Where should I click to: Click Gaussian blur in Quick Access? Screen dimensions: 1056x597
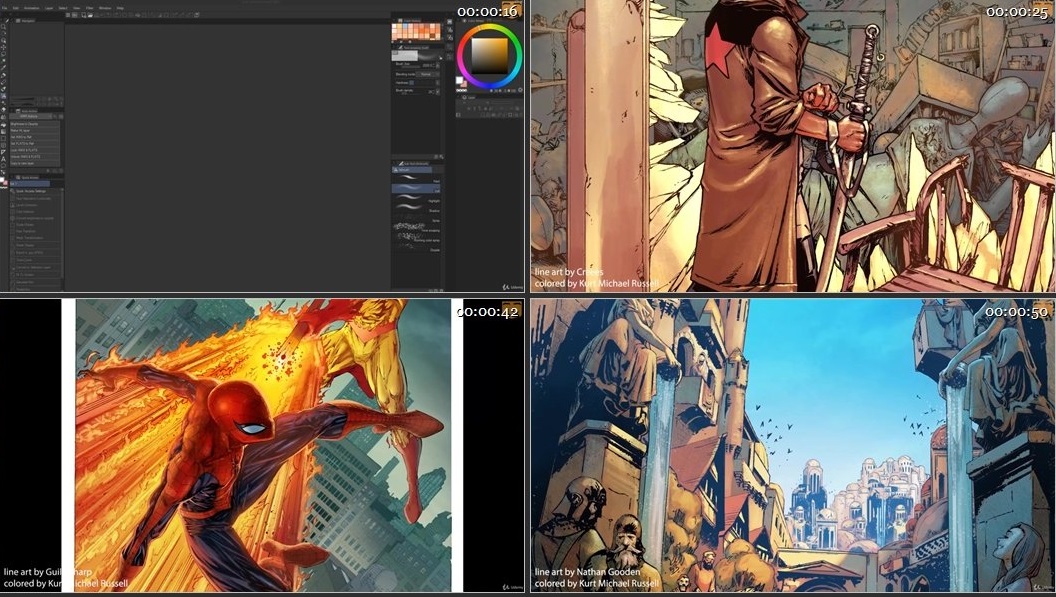[35, 282]
